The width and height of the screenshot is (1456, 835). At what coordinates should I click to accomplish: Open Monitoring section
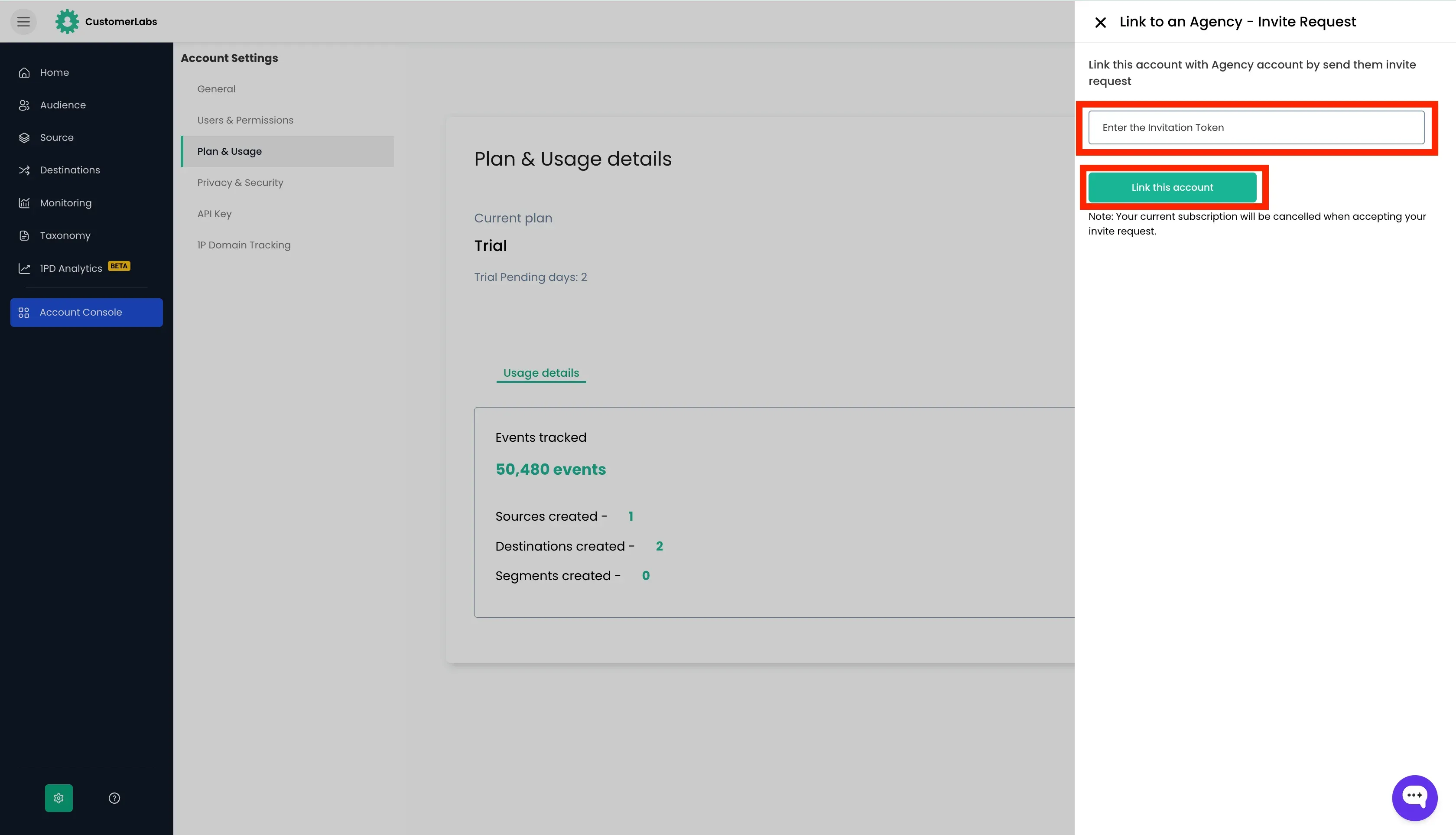[66, 203]
